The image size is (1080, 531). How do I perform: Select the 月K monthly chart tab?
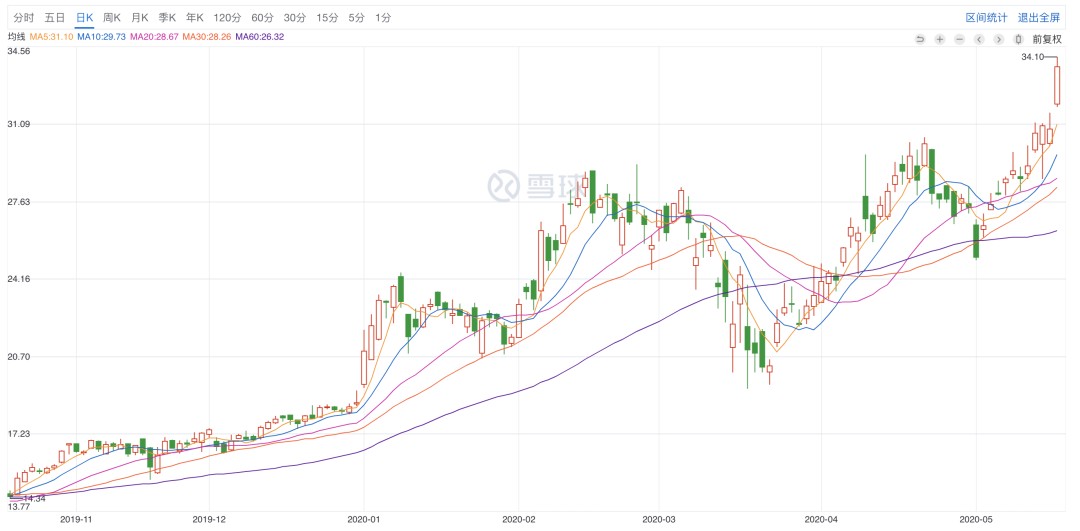140,18
